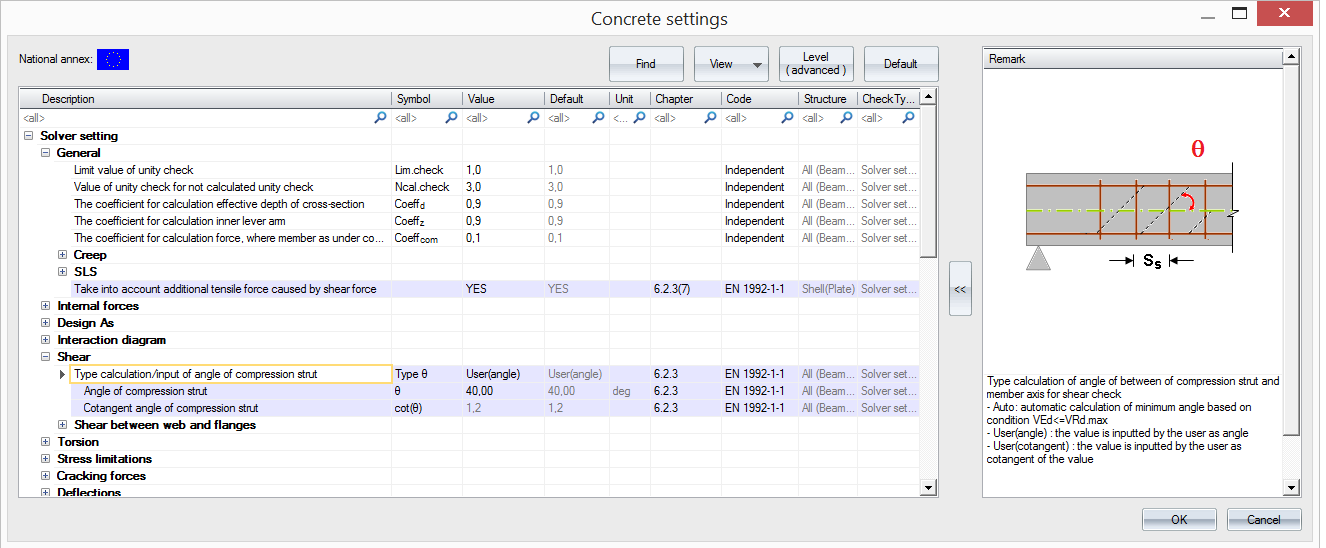The height and width of the screenshot is (548, 1326).
Task: Click the Find button
Action: (646, 64)
